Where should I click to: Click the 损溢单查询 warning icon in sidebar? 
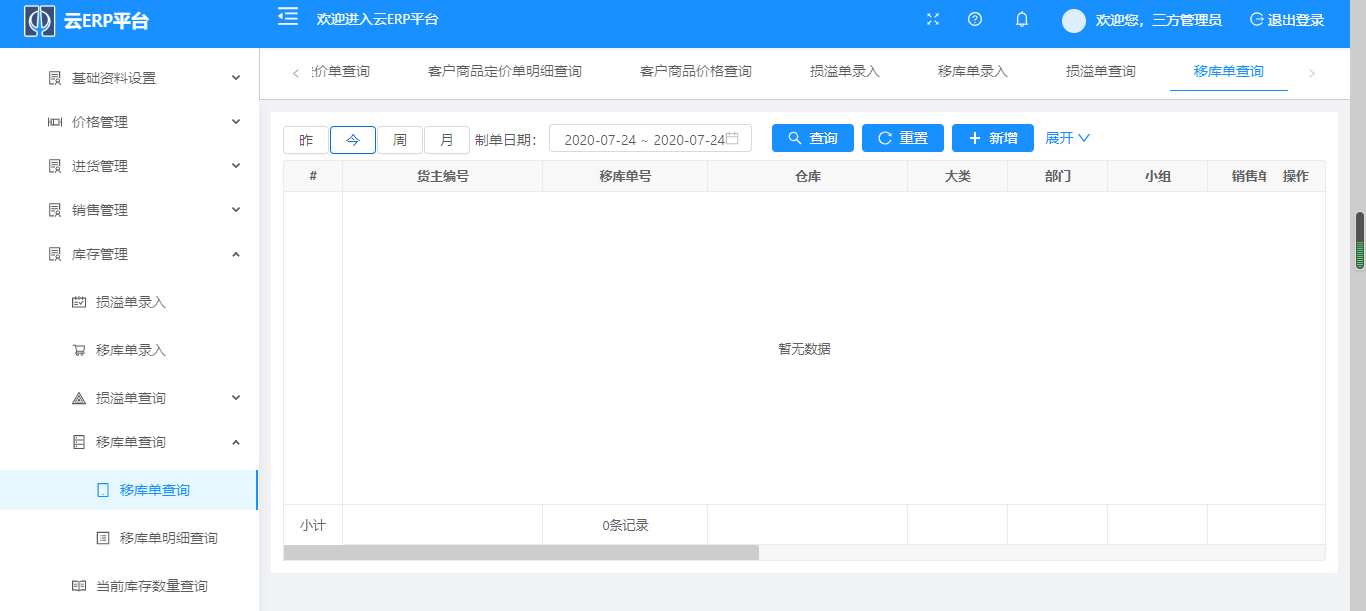[x=78, y=397]
